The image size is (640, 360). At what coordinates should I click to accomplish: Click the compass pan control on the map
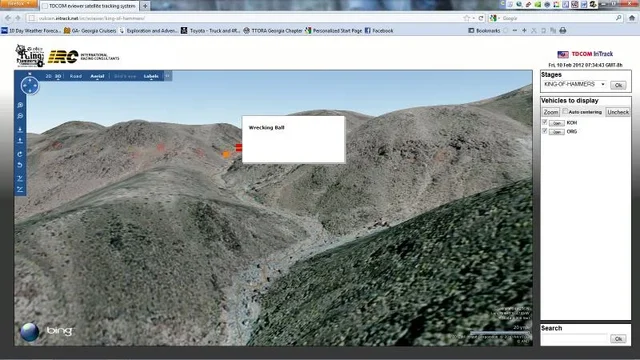click(x=30, y=86)
